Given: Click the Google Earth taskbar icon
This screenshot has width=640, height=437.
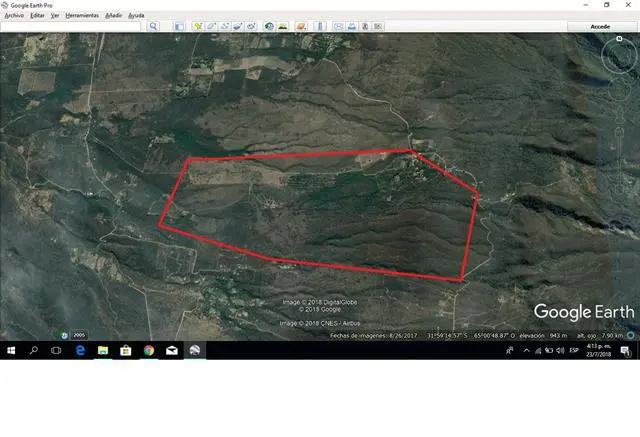Looking at the screenshot, I should coord(195,350).
